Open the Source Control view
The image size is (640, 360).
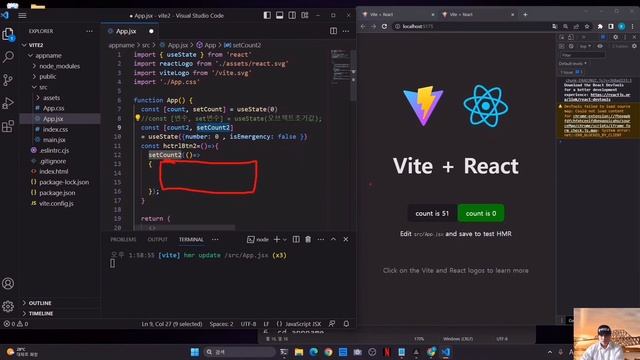(8, 80)
